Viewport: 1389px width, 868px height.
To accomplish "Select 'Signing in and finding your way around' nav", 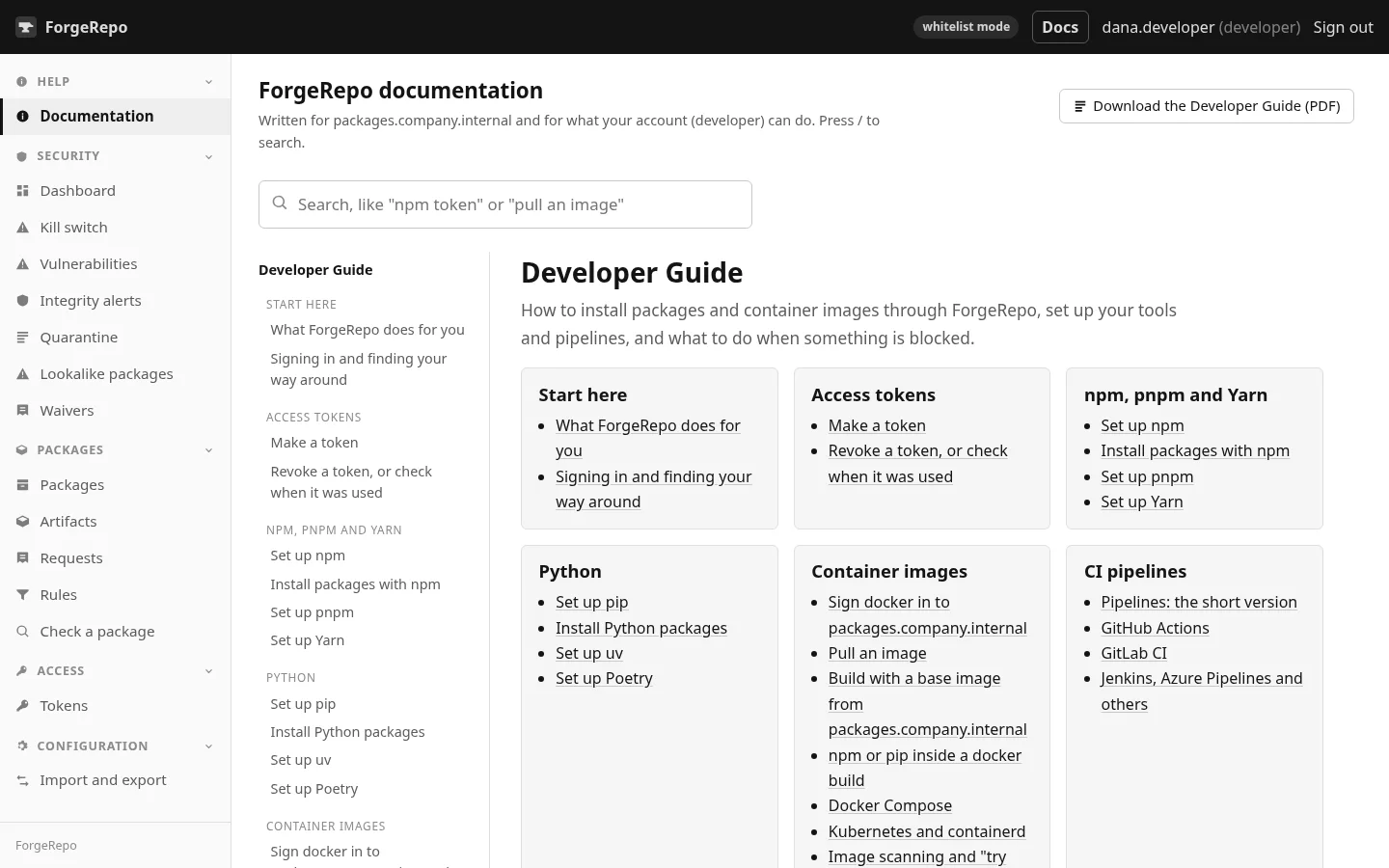I will [x=359, y=369].
